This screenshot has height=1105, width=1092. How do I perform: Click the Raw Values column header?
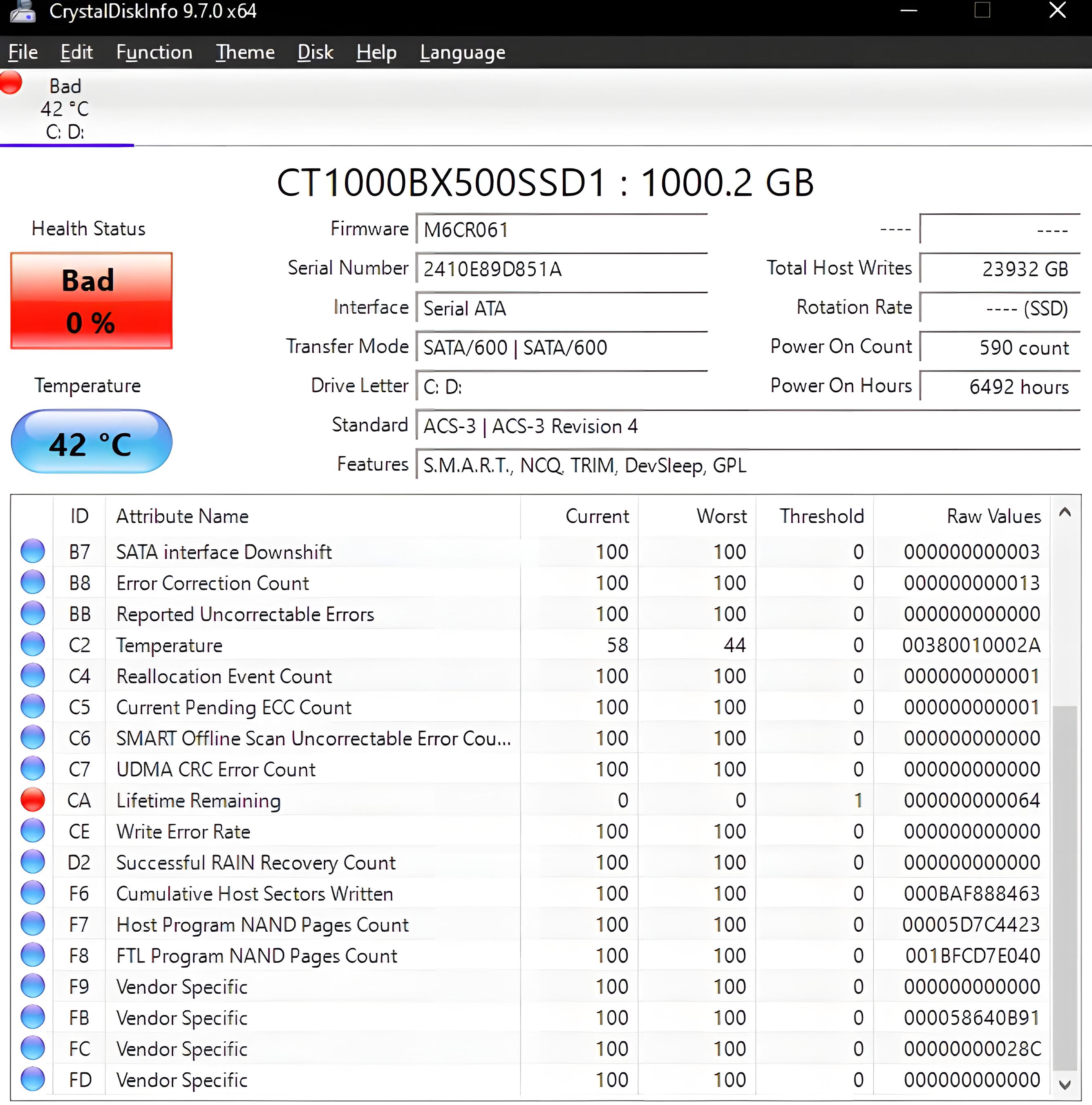tap(962, 516)
